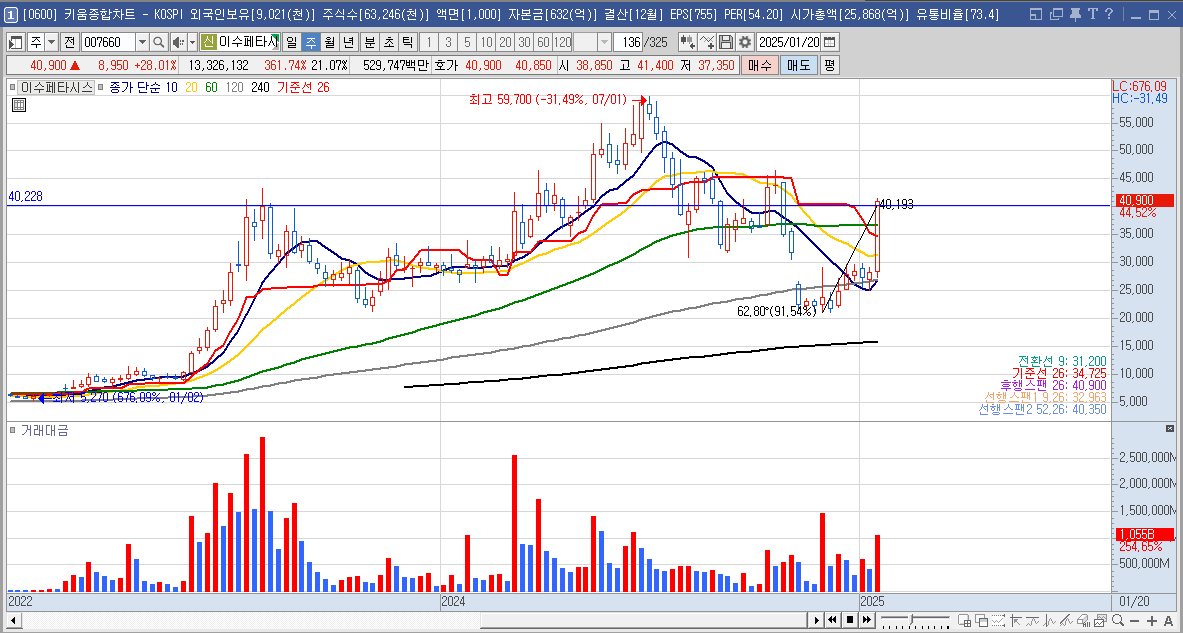Click the speaker sound icon in toolbar
Viewport: 1183px width, 633px height.
pos(178,42)
